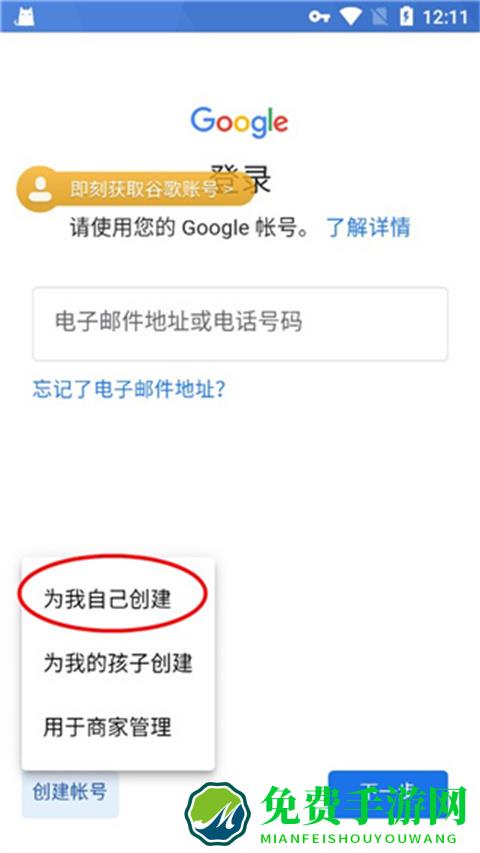Select 为我的孩子创建 from the menu
Viewport: 480px width, 853px height.
pyautogui.click(x=118, y=663)
